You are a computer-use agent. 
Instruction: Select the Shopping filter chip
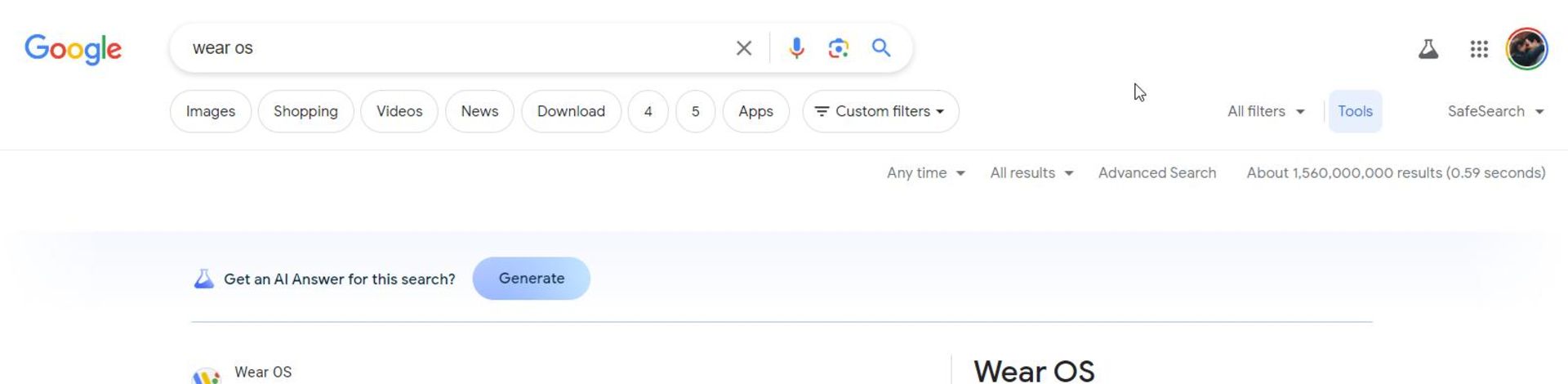305,111
